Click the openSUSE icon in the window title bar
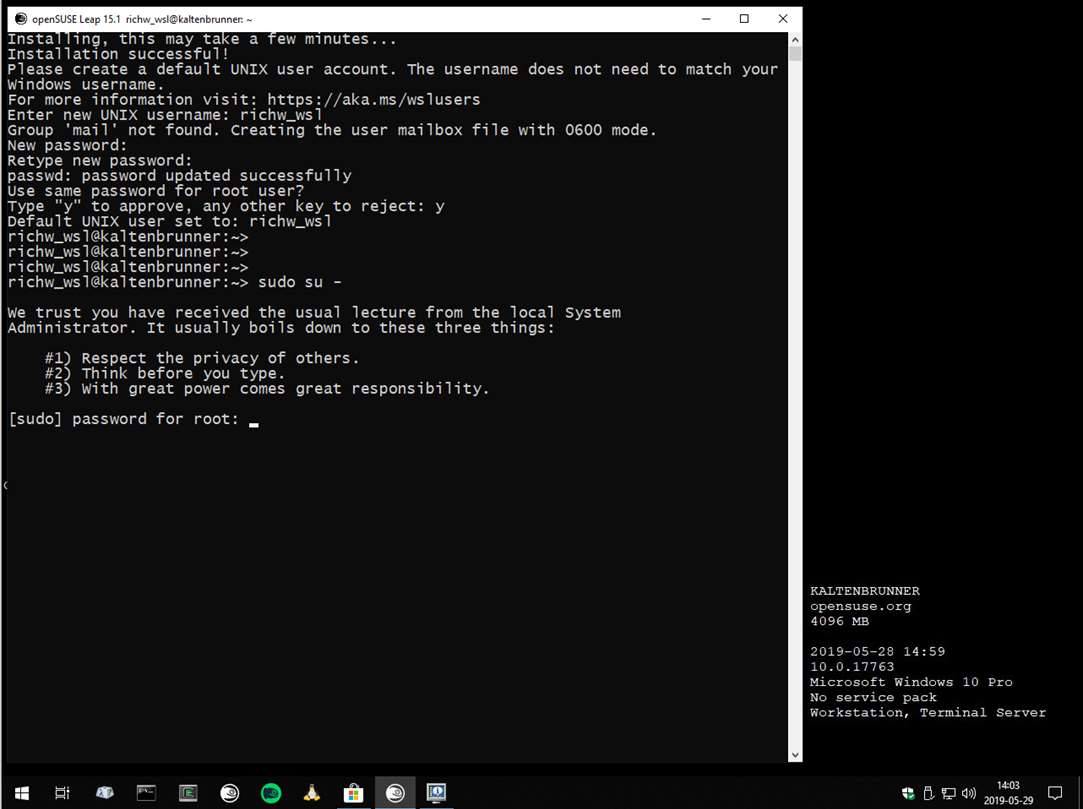Screen dimensions: 1083x809 (20, 19)
